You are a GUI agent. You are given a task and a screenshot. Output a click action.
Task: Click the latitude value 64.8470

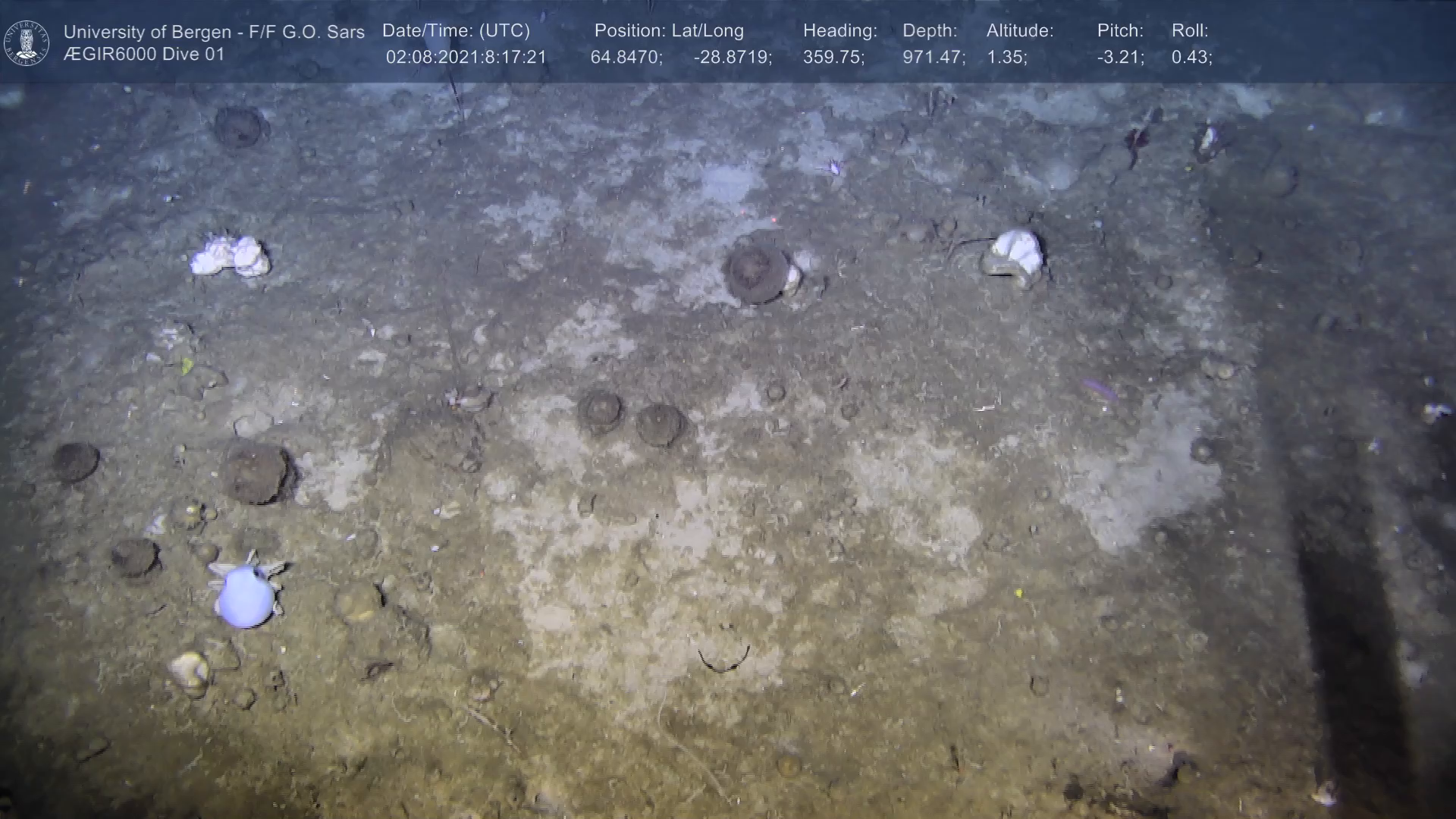626,58
